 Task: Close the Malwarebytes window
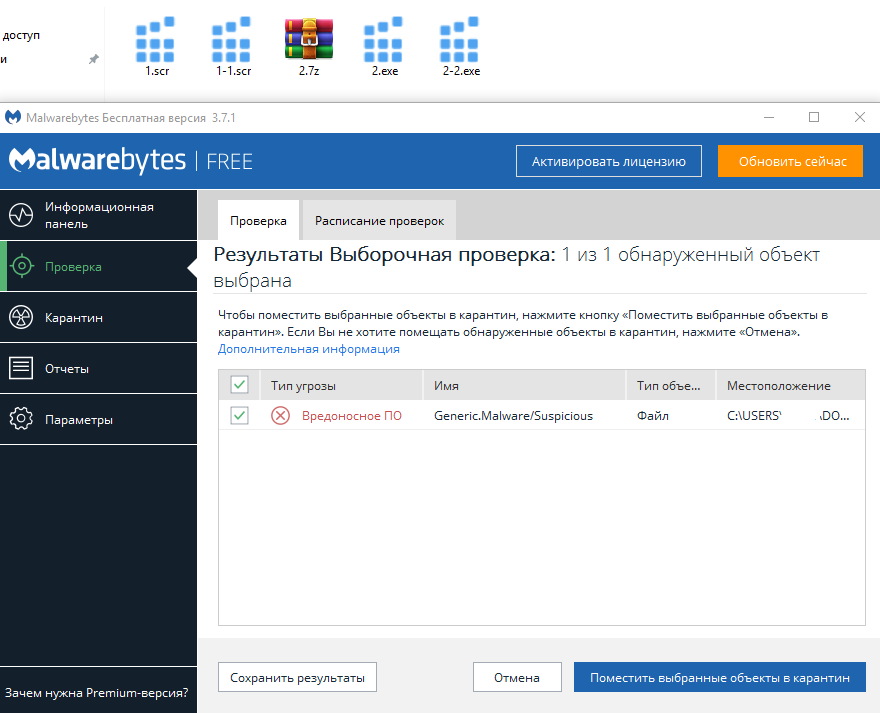click(x=859, y=117)
